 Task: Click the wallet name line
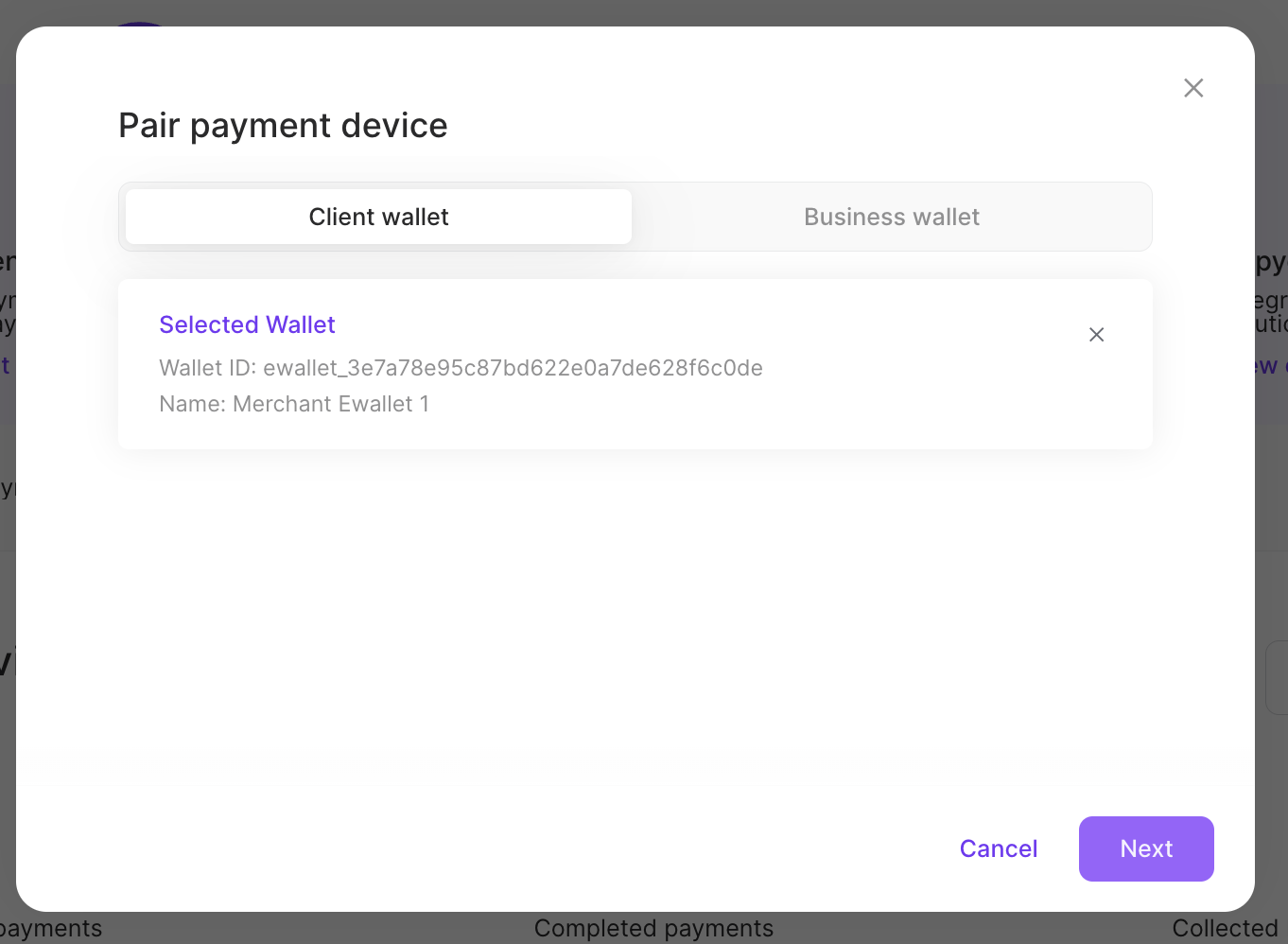[x=294, y=404]
